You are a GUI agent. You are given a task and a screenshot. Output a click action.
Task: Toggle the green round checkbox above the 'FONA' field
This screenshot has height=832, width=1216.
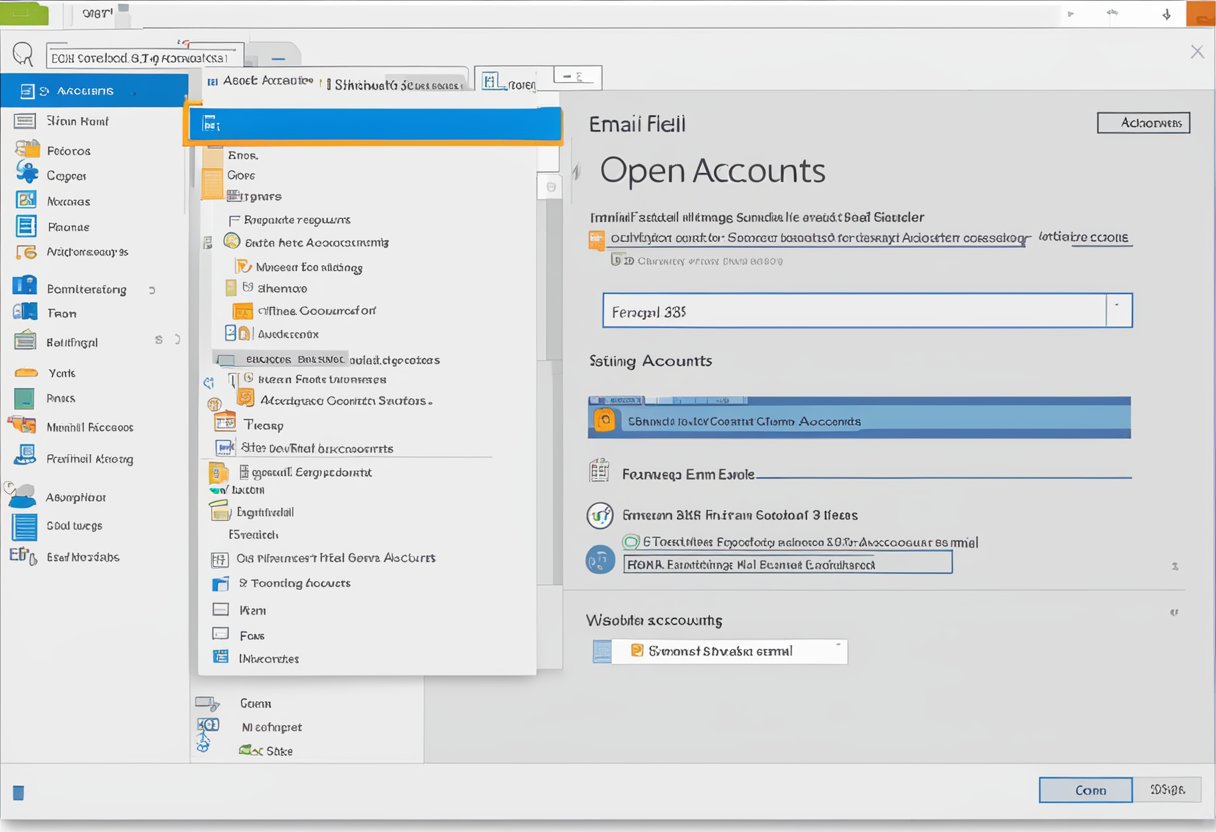pyautogui.click(x=631, y=542)
